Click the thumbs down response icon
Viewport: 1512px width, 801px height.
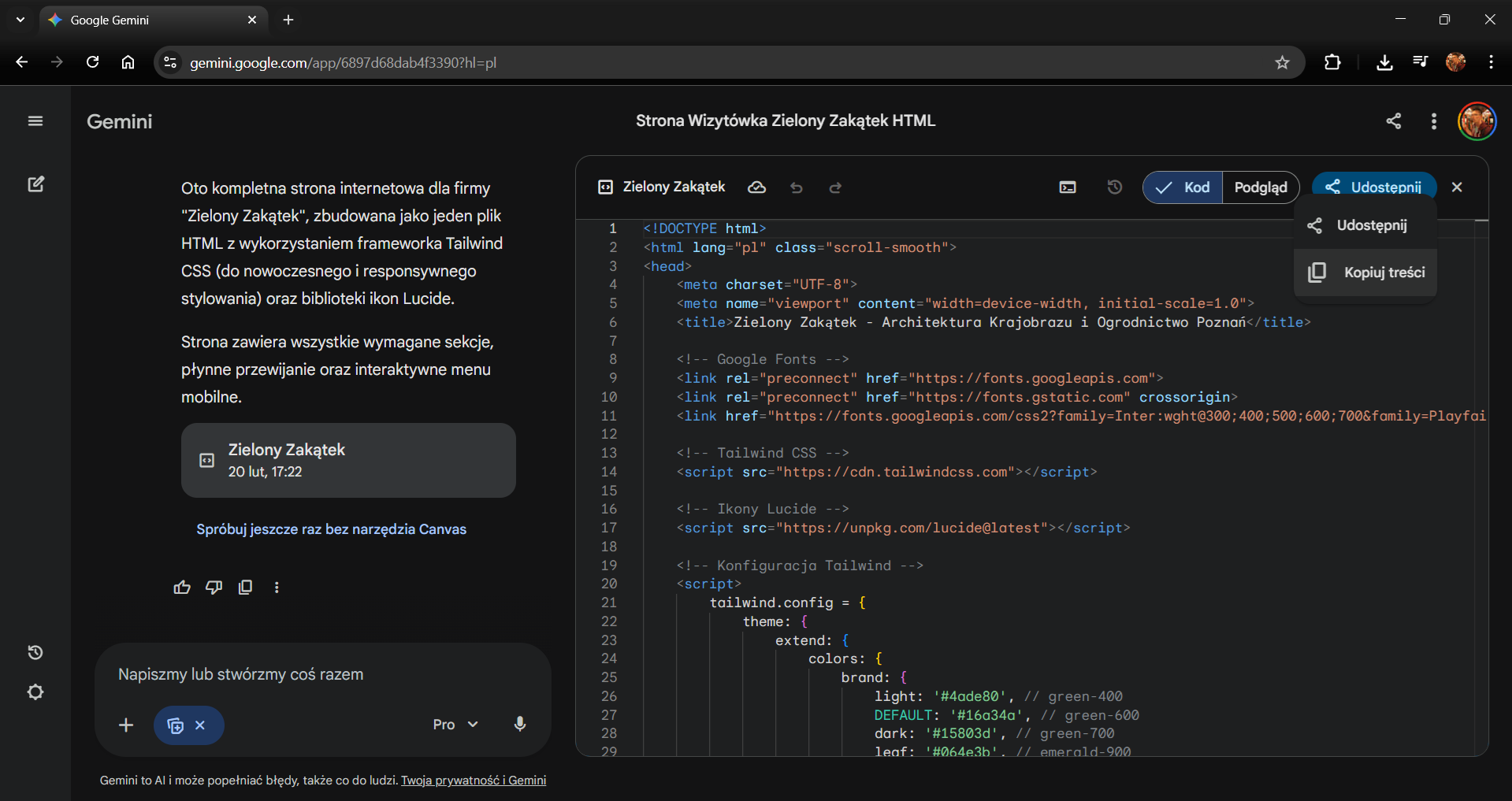[x=214, y=588]
